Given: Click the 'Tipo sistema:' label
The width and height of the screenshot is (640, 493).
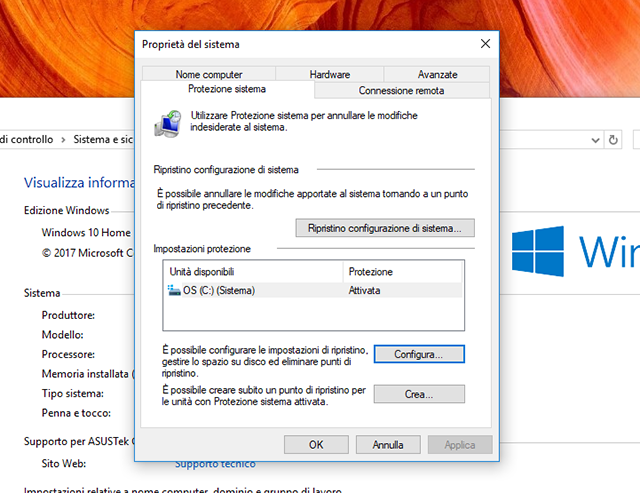Looking at the screenshot, I should (x=73, y=393).
